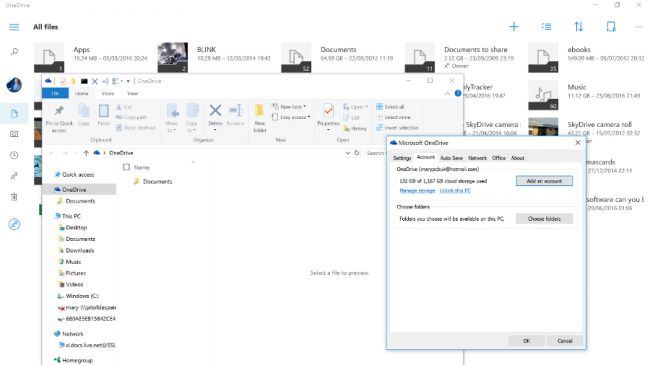Click the search icon in OneDrive app sidebar

point(14,52)
